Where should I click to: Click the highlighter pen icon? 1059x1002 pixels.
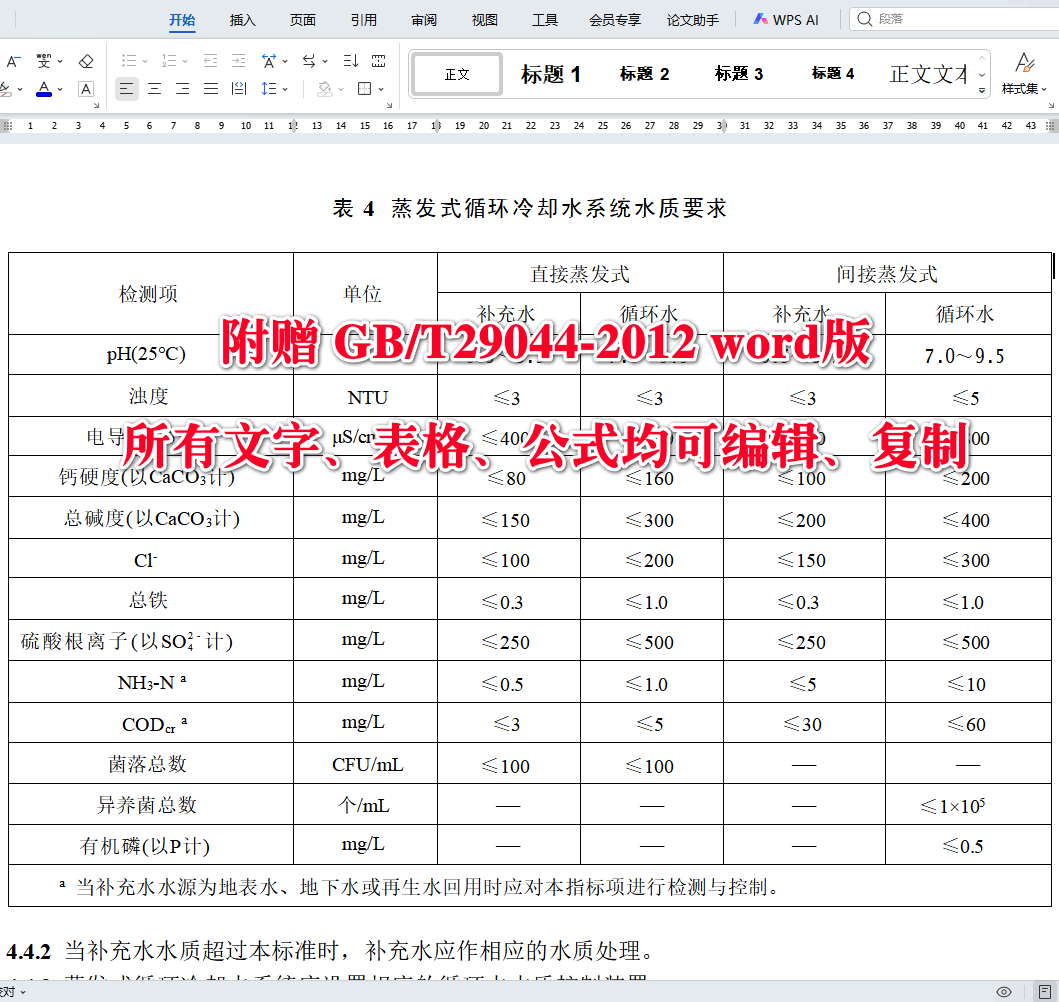tap(5, 89)
